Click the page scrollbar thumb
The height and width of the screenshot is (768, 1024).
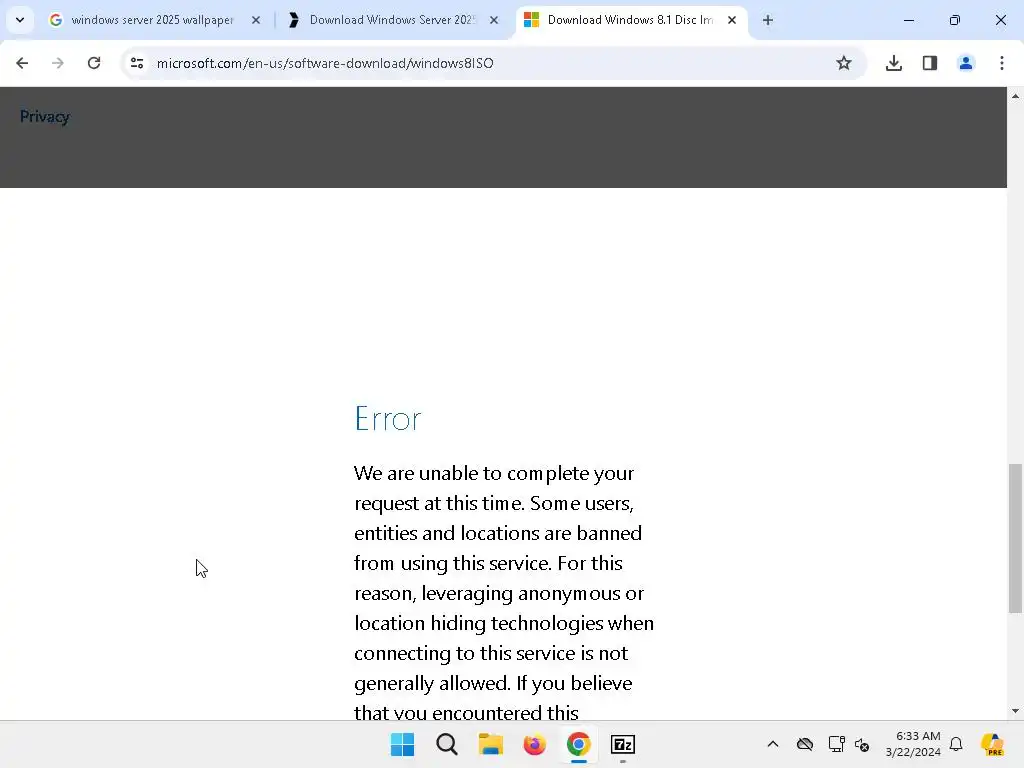[x=1015, y=539]
